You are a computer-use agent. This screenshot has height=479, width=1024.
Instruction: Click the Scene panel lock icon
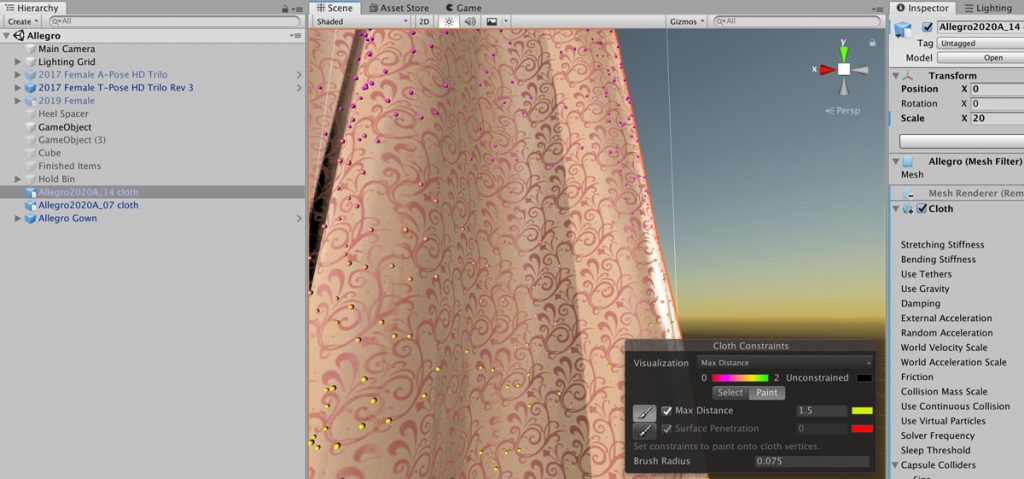pos(872,42)
